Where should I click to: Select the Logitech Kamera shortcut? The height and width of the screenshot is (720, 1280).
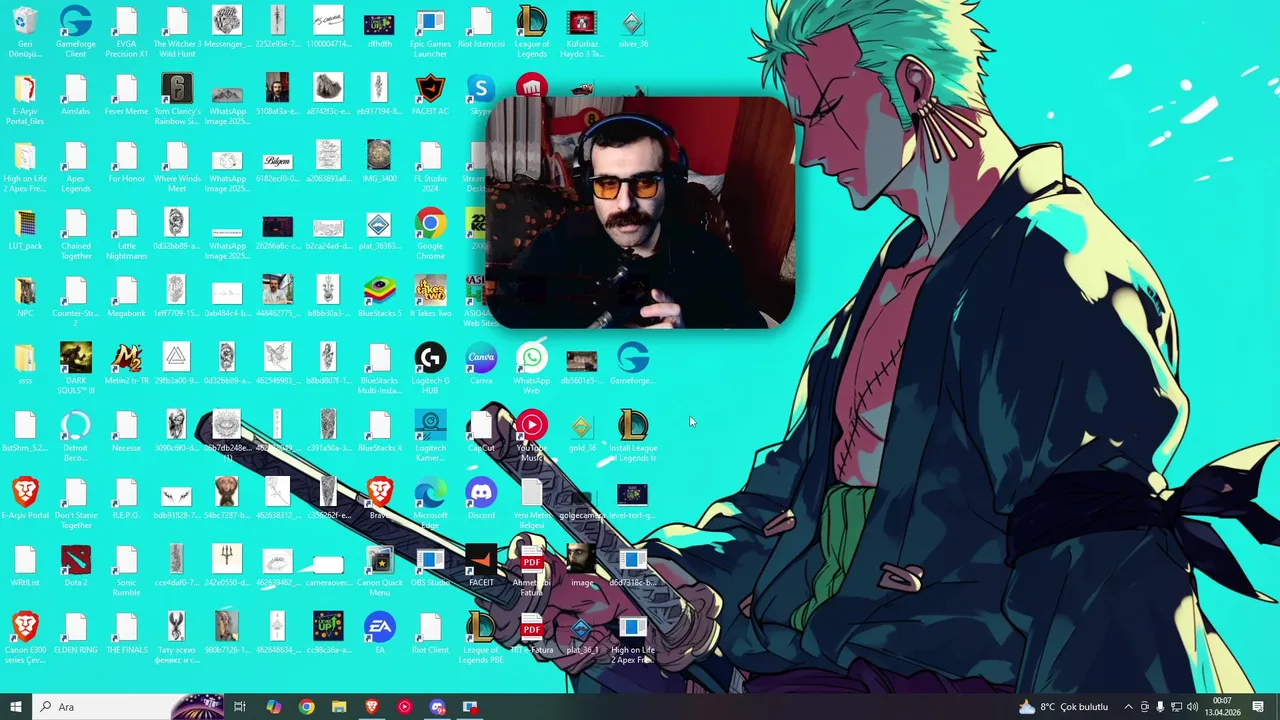pyautogui.click(x=430, y=435)
